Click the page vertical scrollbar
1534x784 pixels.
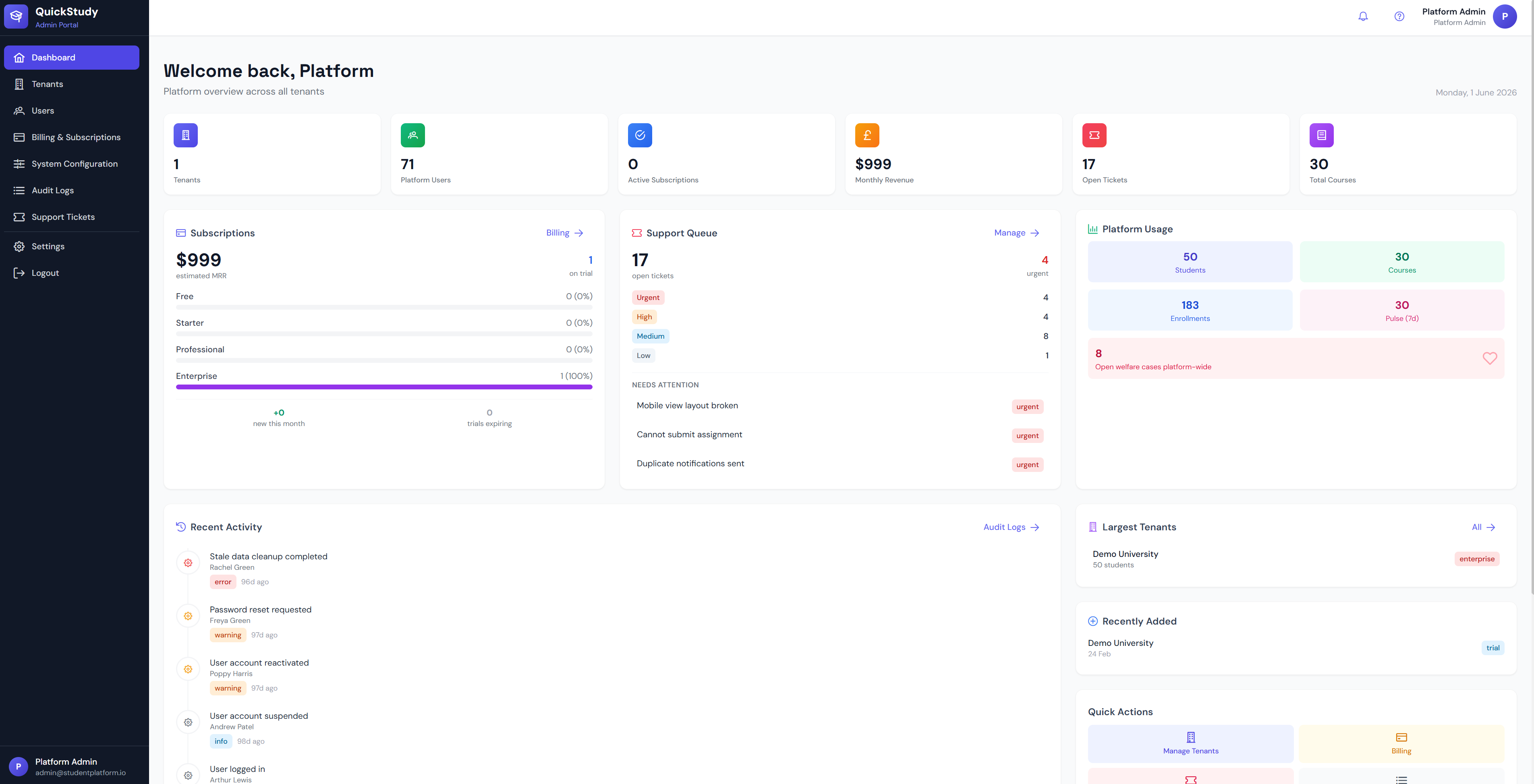coord(1532,298)
